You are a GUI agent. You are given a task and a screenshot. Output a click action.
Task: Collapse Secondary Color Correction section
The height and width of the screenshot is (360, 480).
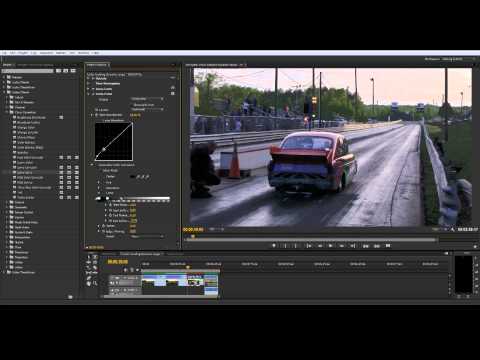point(92,165)
